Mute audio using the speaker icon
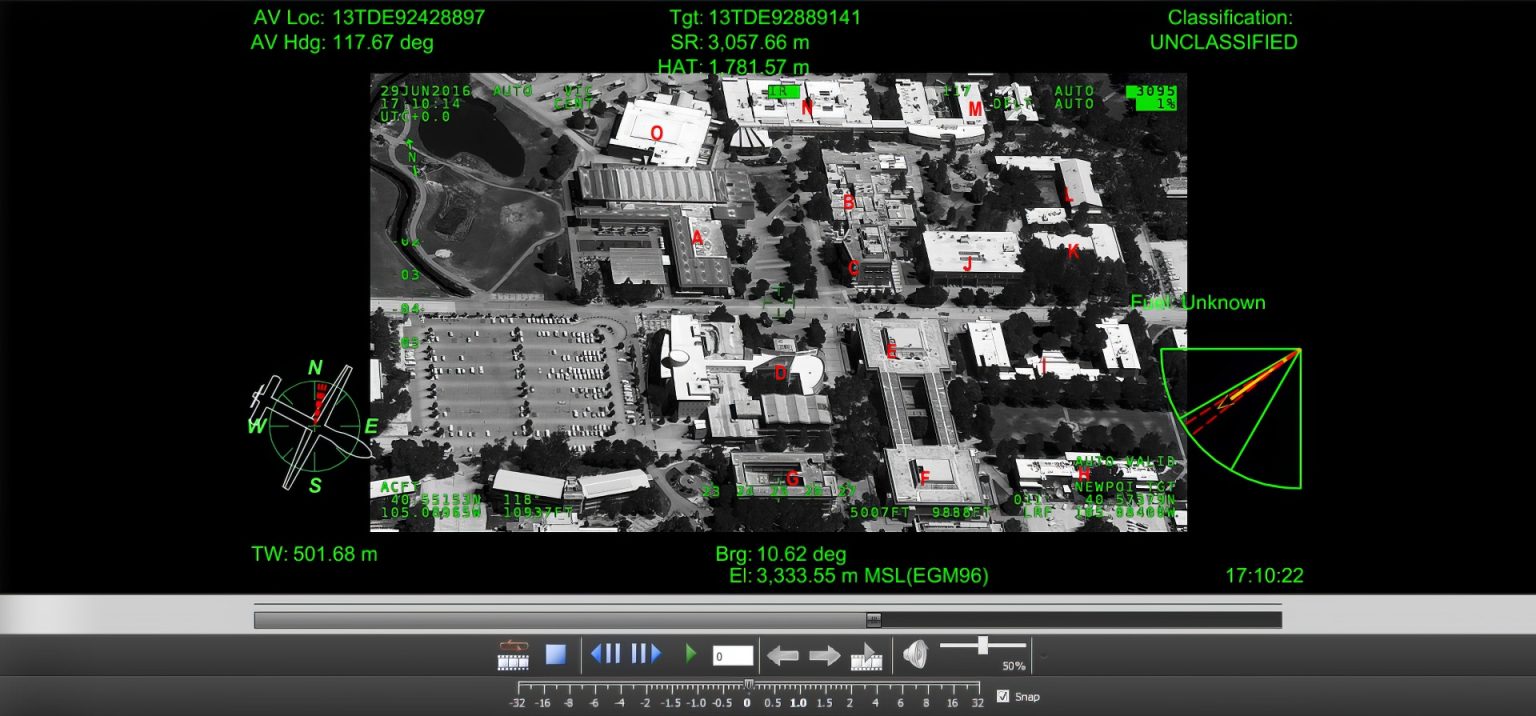This screenshot has height=716, width=1536. tap(916, 653)
